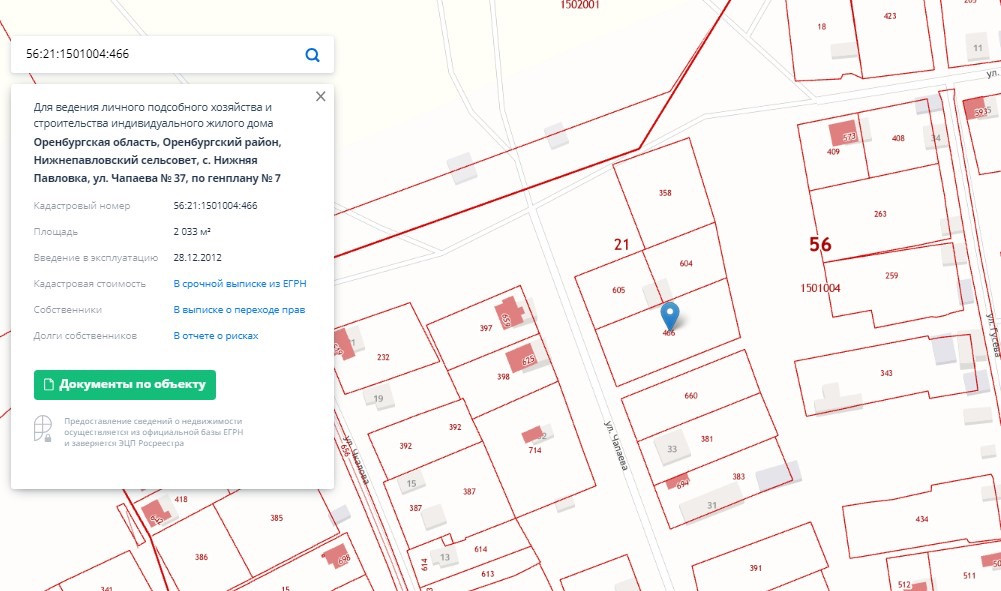Select parcel 511 on the map
The width and height of the screenshot is (1001, 591).
point(969,575)
